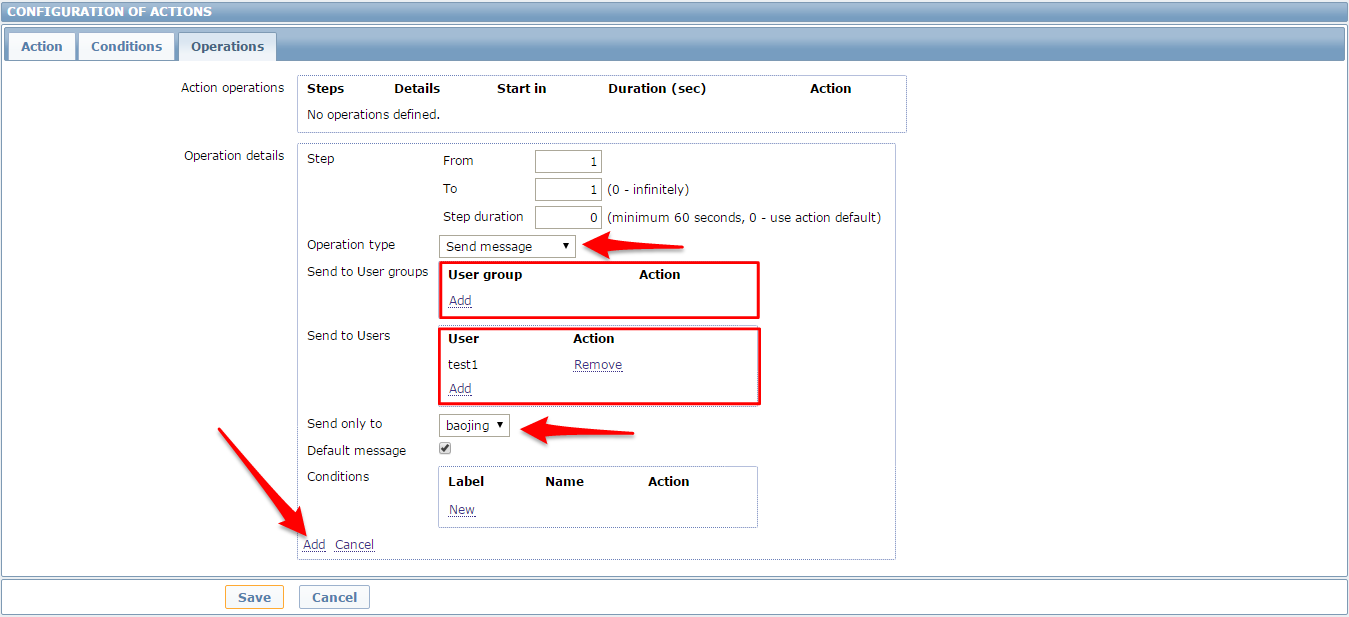
Task: Expand the Send only to dropdown
Action: [x=474, y=426]
